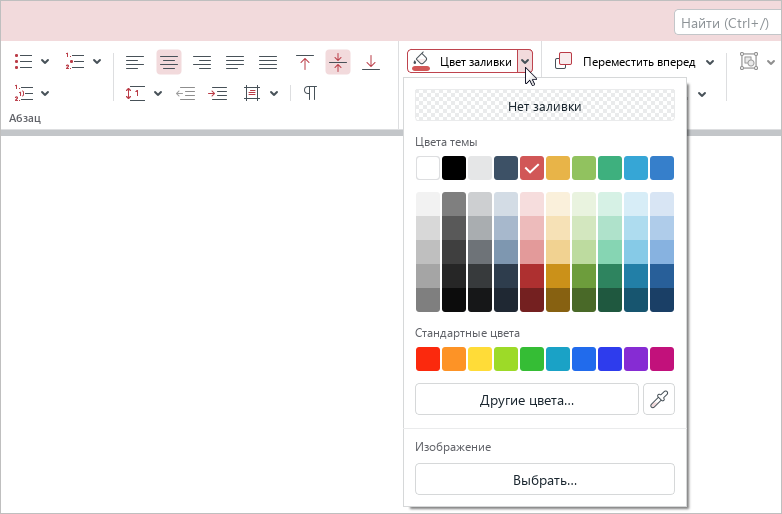
Task: Align text to the right
Action: tap(202, 62)
